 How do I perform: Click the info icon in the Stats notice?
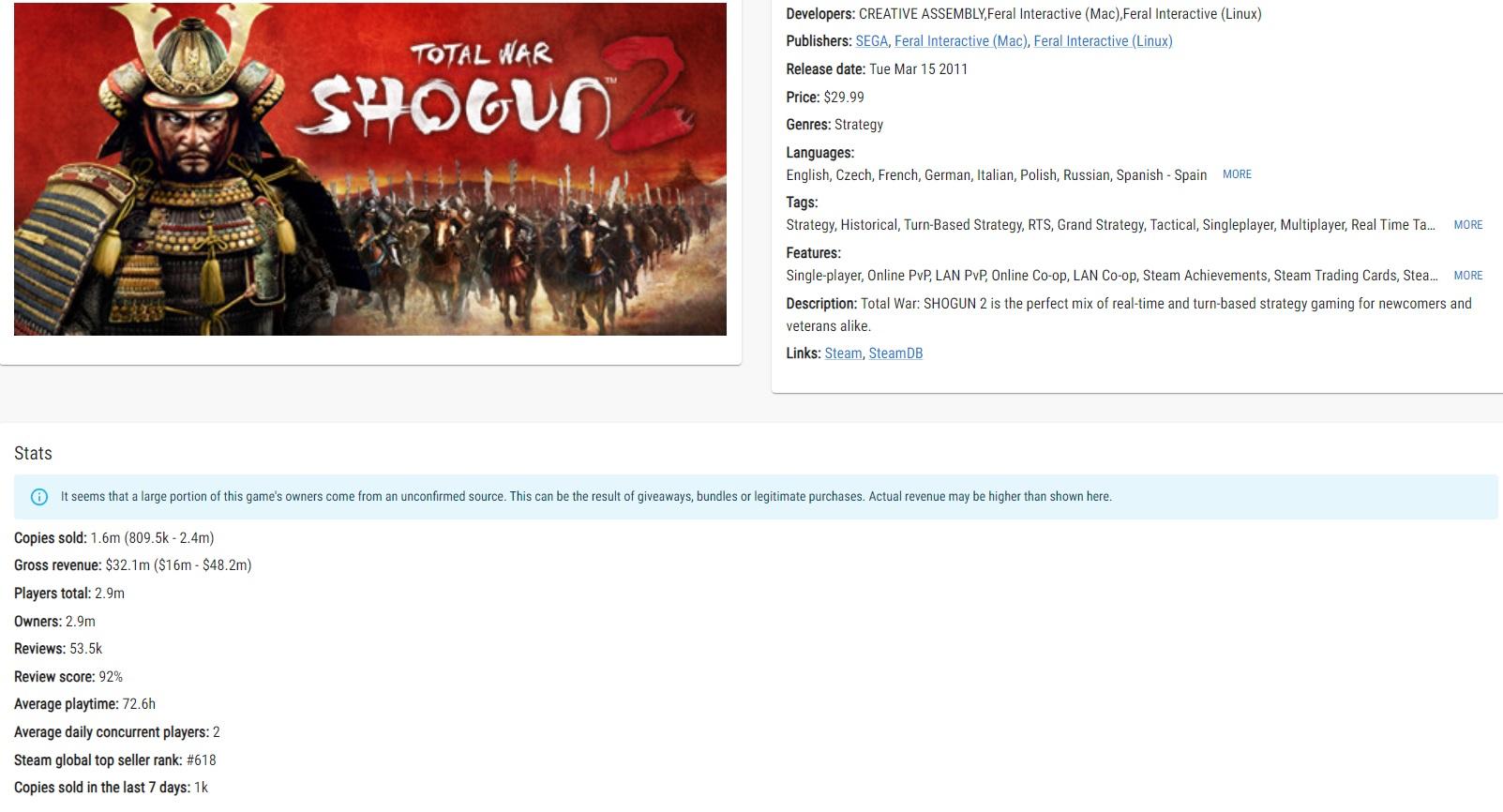[x=39, y=497]
